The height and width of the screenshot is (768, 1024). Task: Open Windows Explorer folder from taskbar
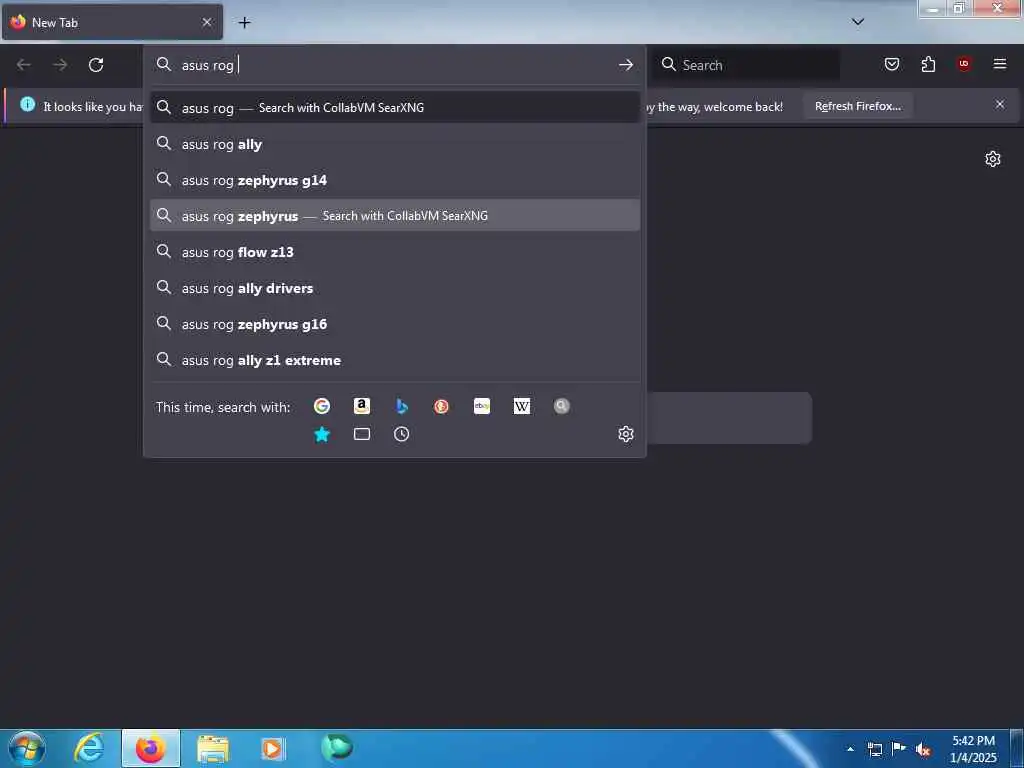tap(213, 748)
